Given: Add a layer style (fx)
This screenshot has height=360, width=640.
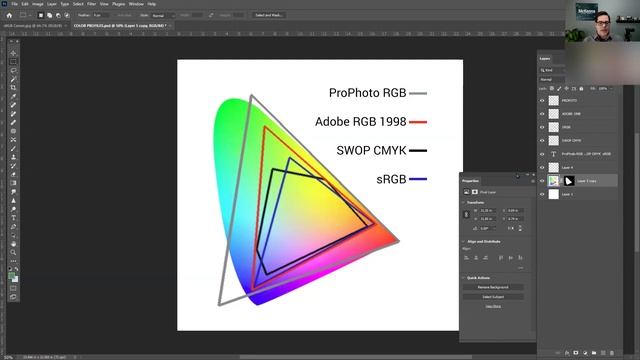Looking at the screenshot, I should (567, 353).
